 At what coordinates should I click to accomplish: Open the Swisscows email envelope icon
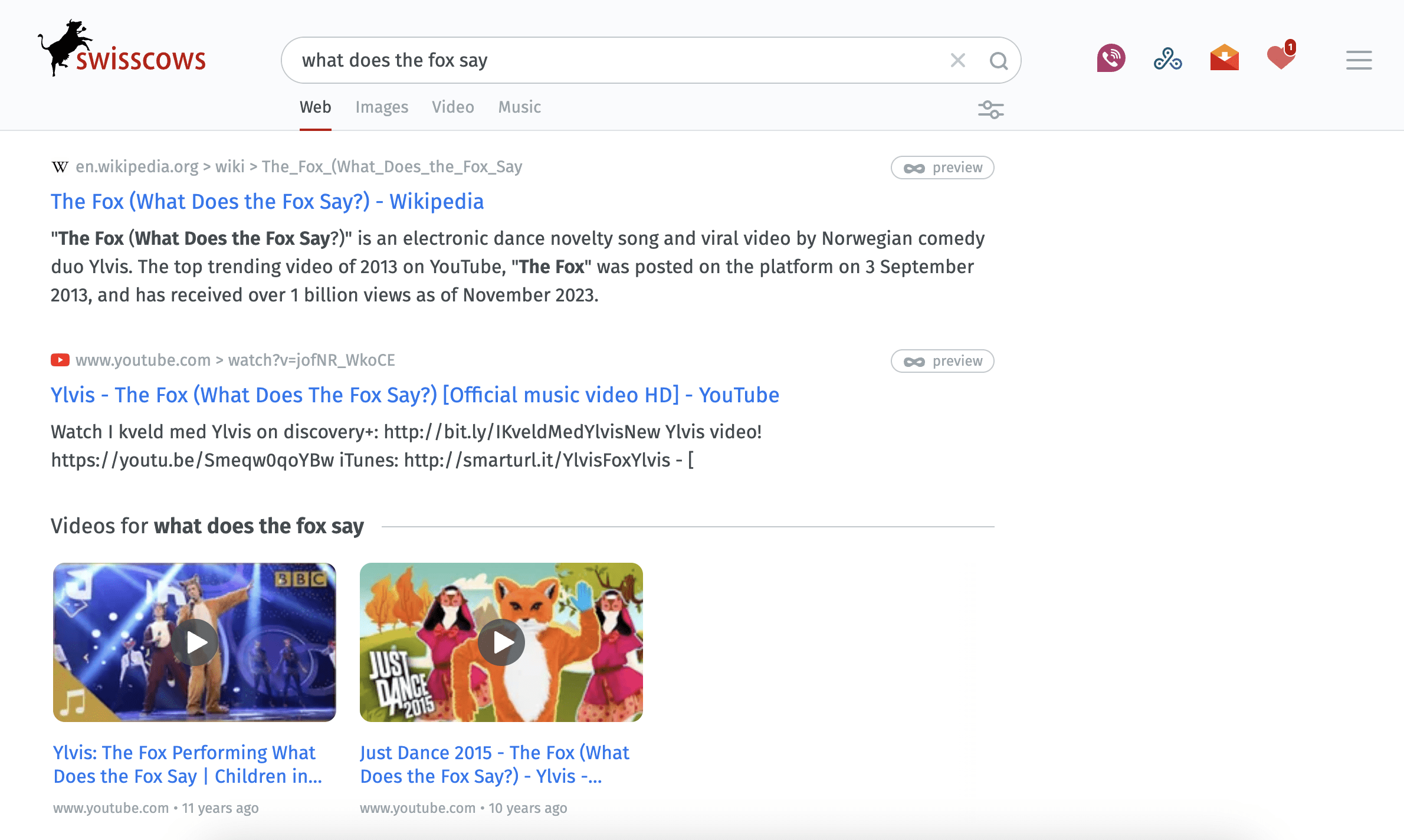[x=1224, y=58]
